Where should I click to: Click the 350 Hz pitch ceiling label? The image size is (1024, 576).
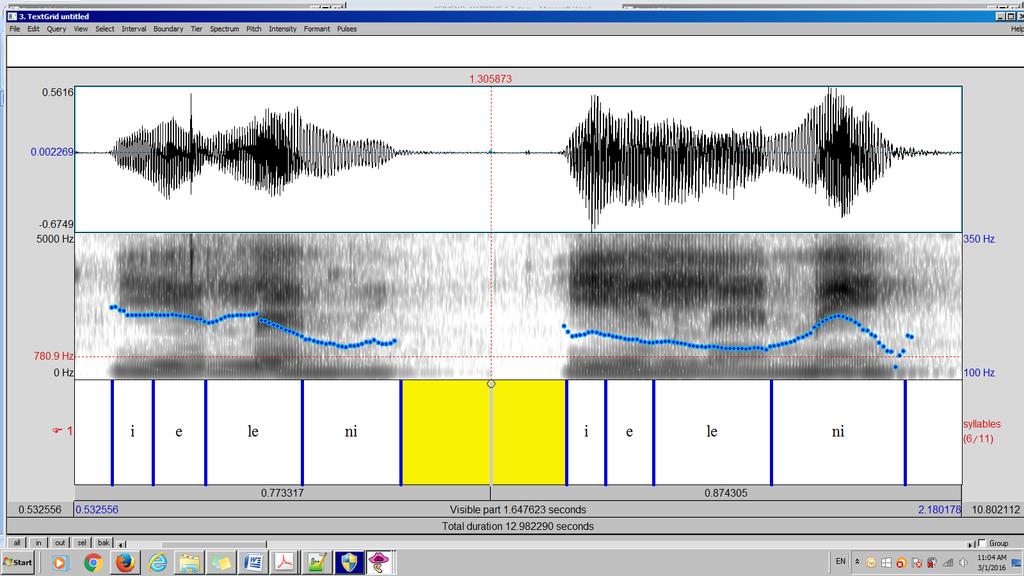pos(979,239)
